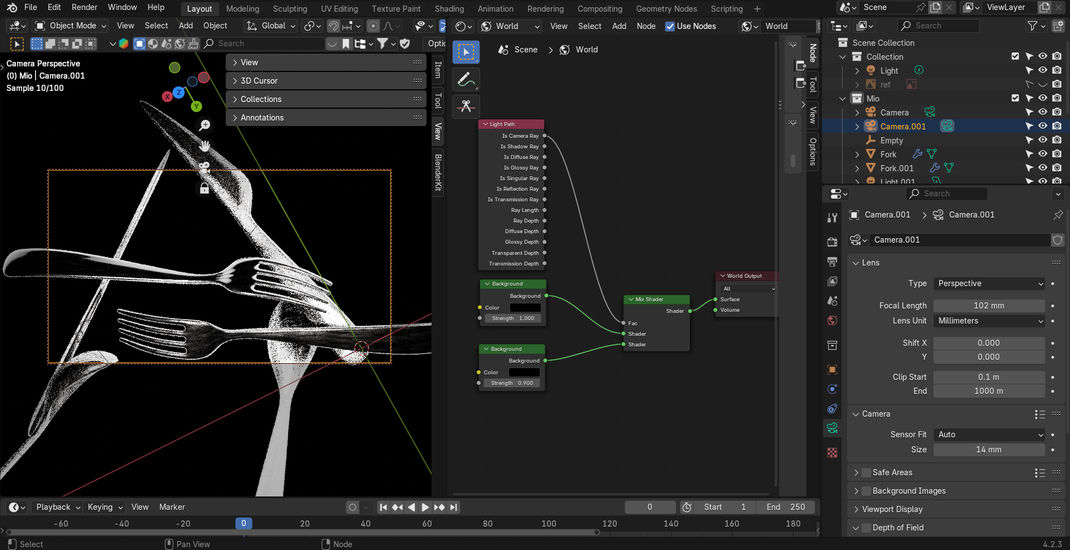
Task: Select the Links Cut scissors tool
Action: [466, 106]
